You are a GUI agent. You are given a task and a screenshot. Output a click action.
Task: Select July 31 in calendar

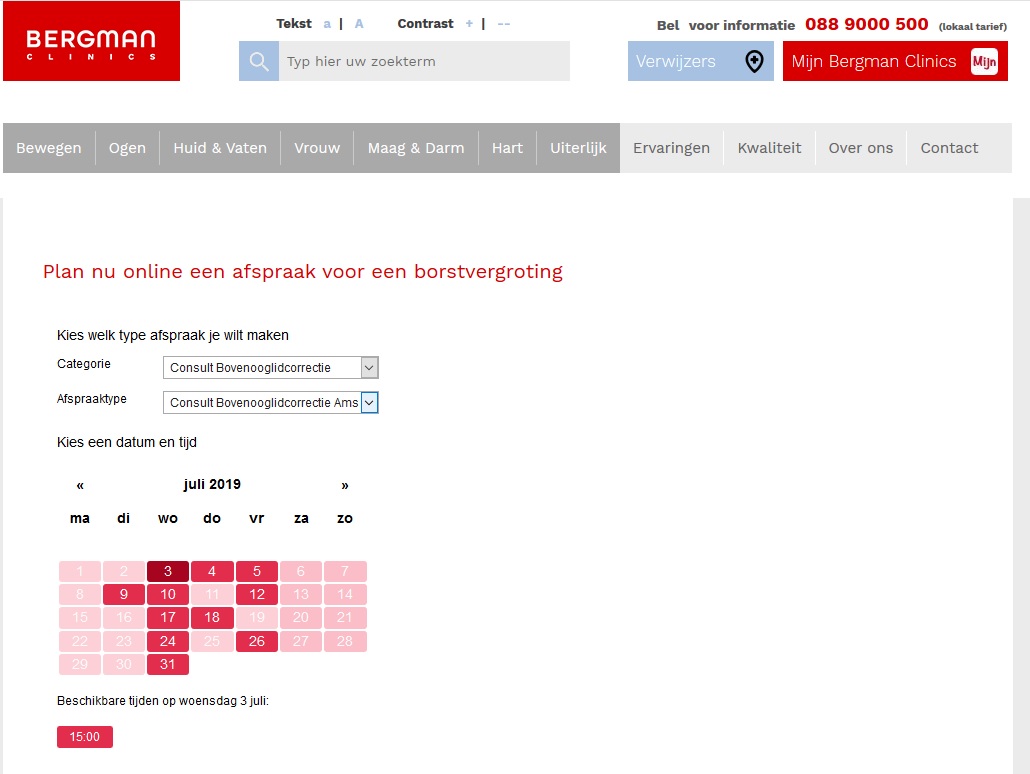168,664
